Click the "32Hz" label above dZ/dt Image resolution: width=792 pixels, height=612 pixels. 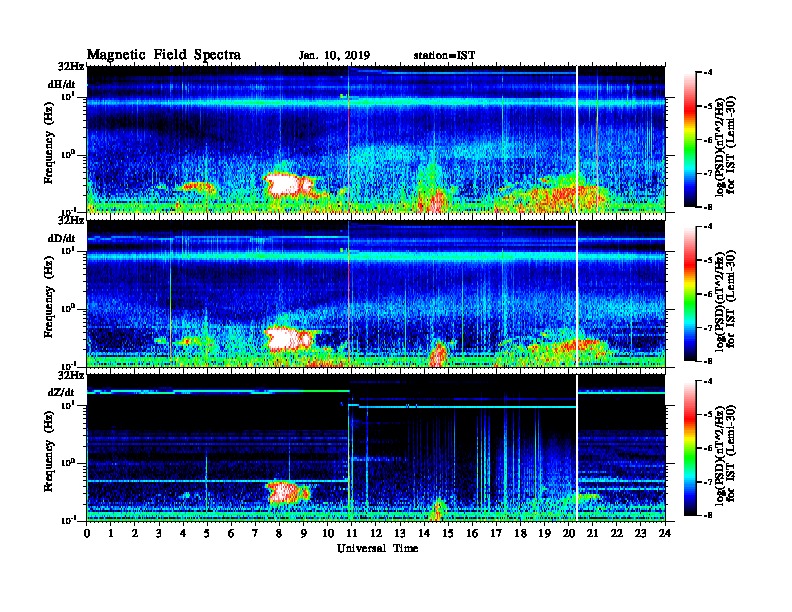coord(71,375)
